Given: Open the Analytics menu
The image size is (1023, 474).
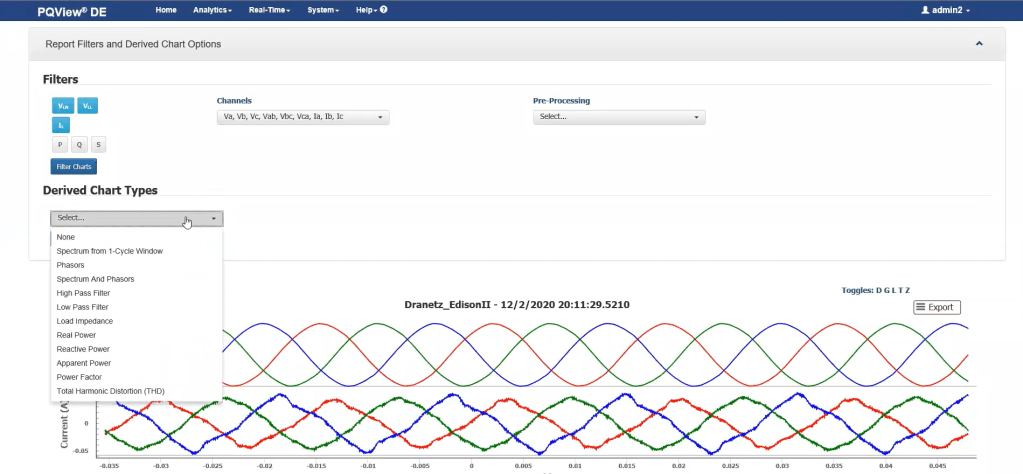Looking at the screenshot, I should (x=211, y=9).
